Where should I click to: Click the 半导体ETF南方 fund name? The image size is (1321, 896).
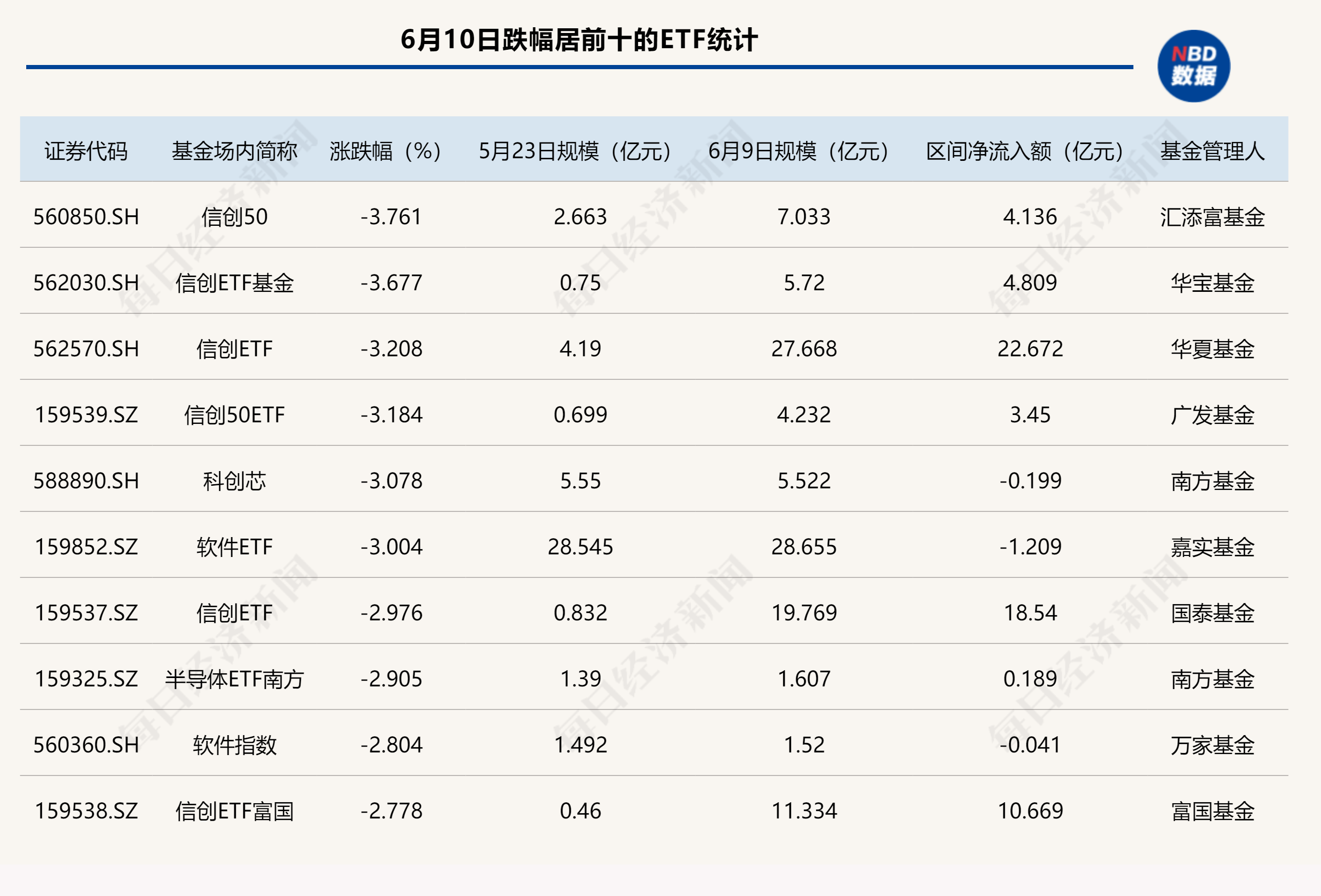pyautogui.click(x=234, y=679)
